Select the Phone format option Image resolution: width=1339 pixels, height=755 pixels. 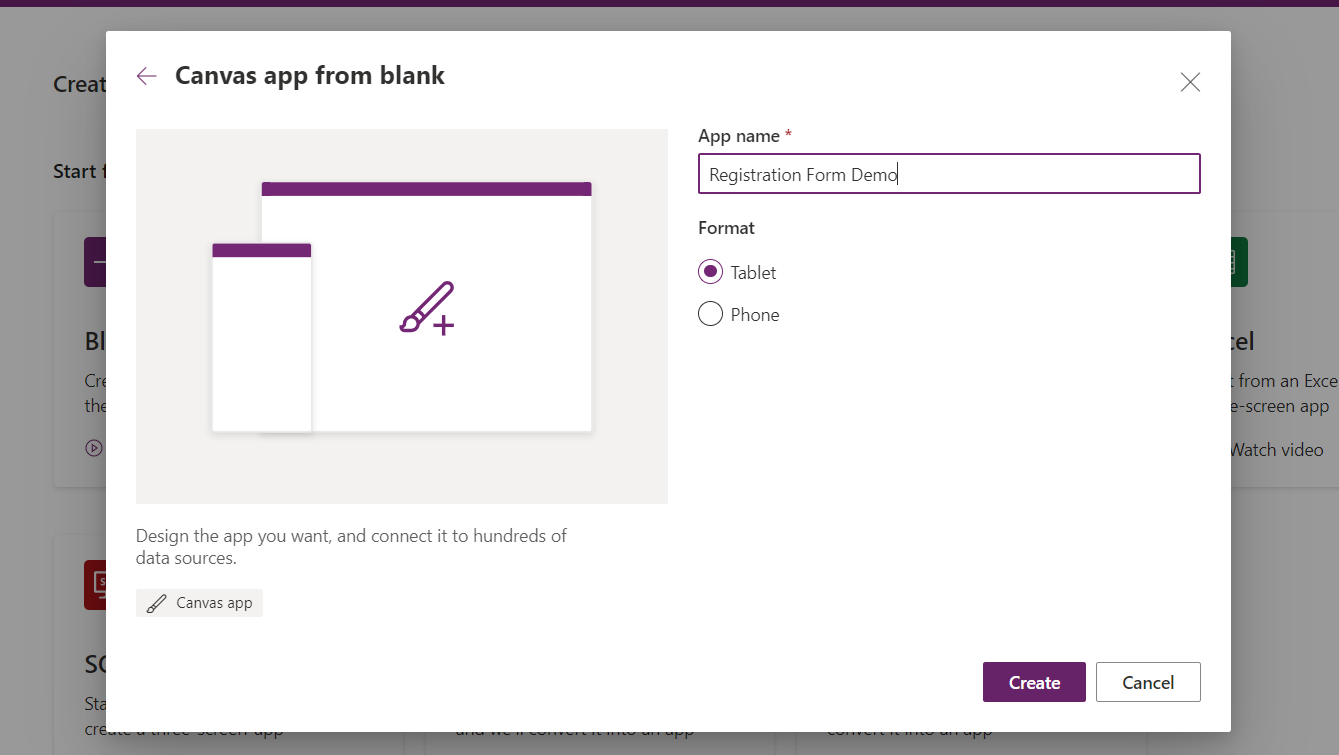739,314
